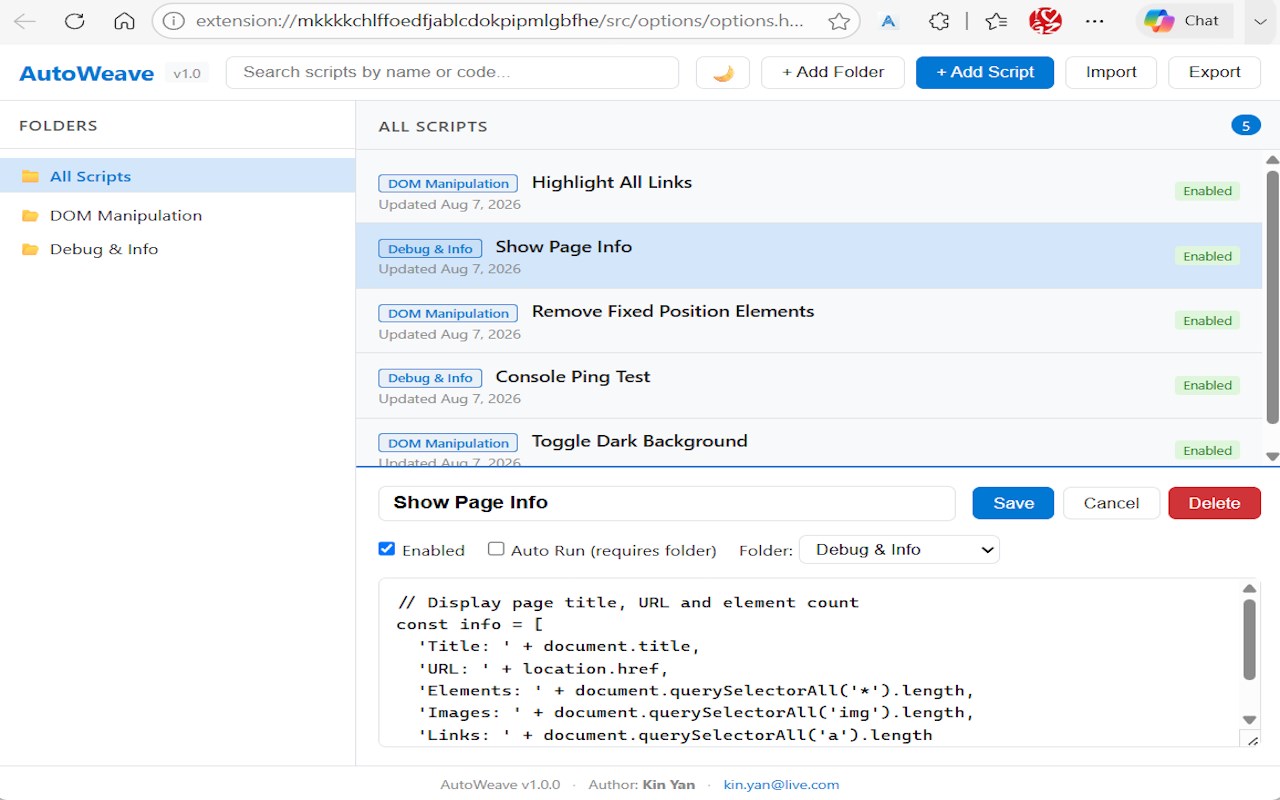Click the v1.0 version badge
The width and height of the screenshot is (1280, 800).
pyautogui.click(x=187, y=73)
